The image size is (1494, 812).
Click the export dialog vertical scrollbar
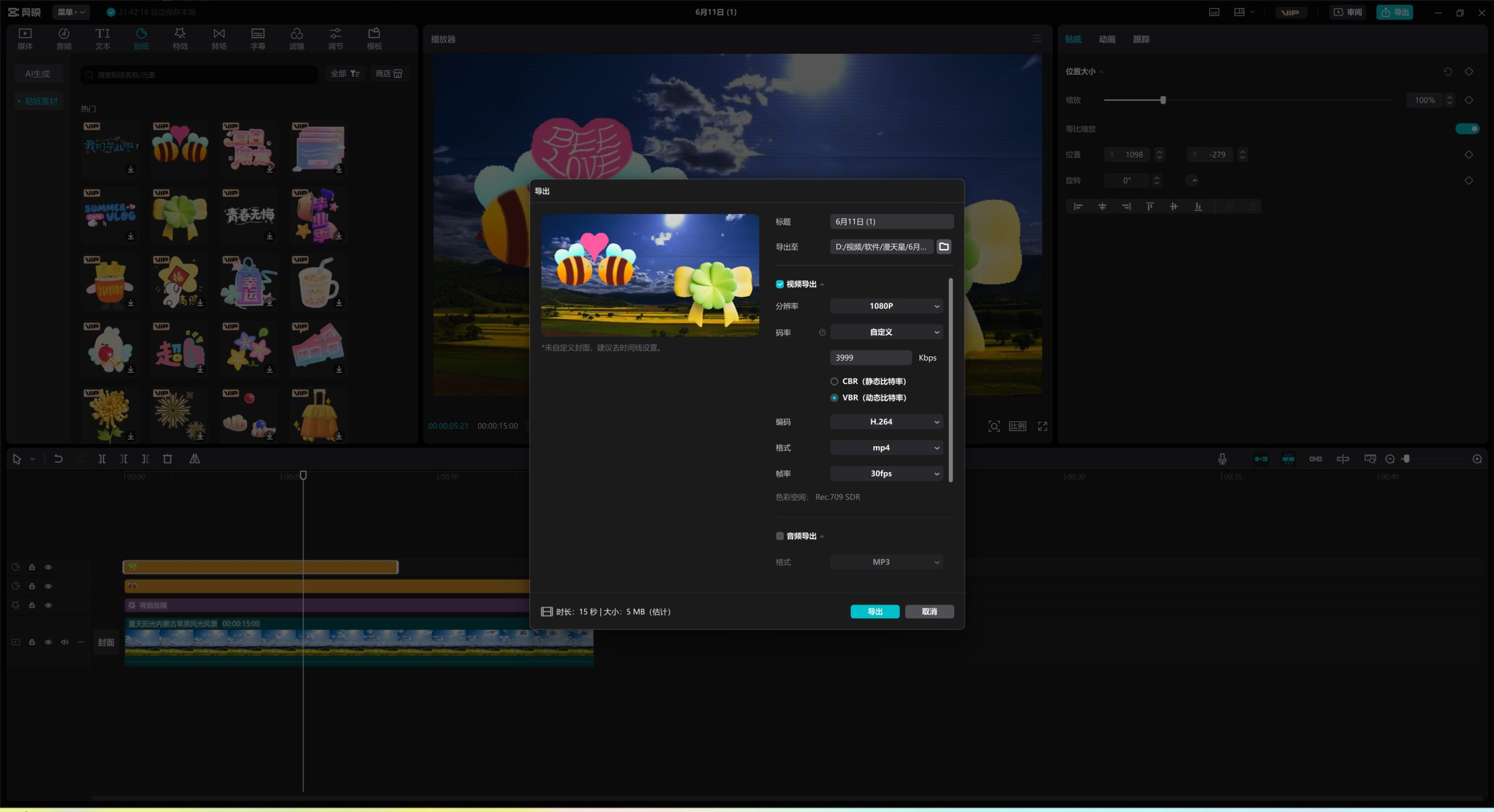pyautogui.click(x=951, y=380)
